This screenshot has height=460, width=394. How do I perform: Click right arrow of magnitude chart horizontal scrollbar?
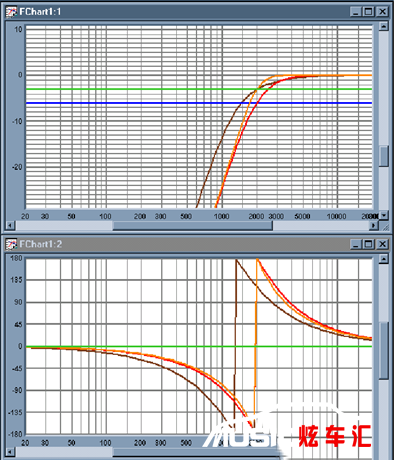point(374,226)
